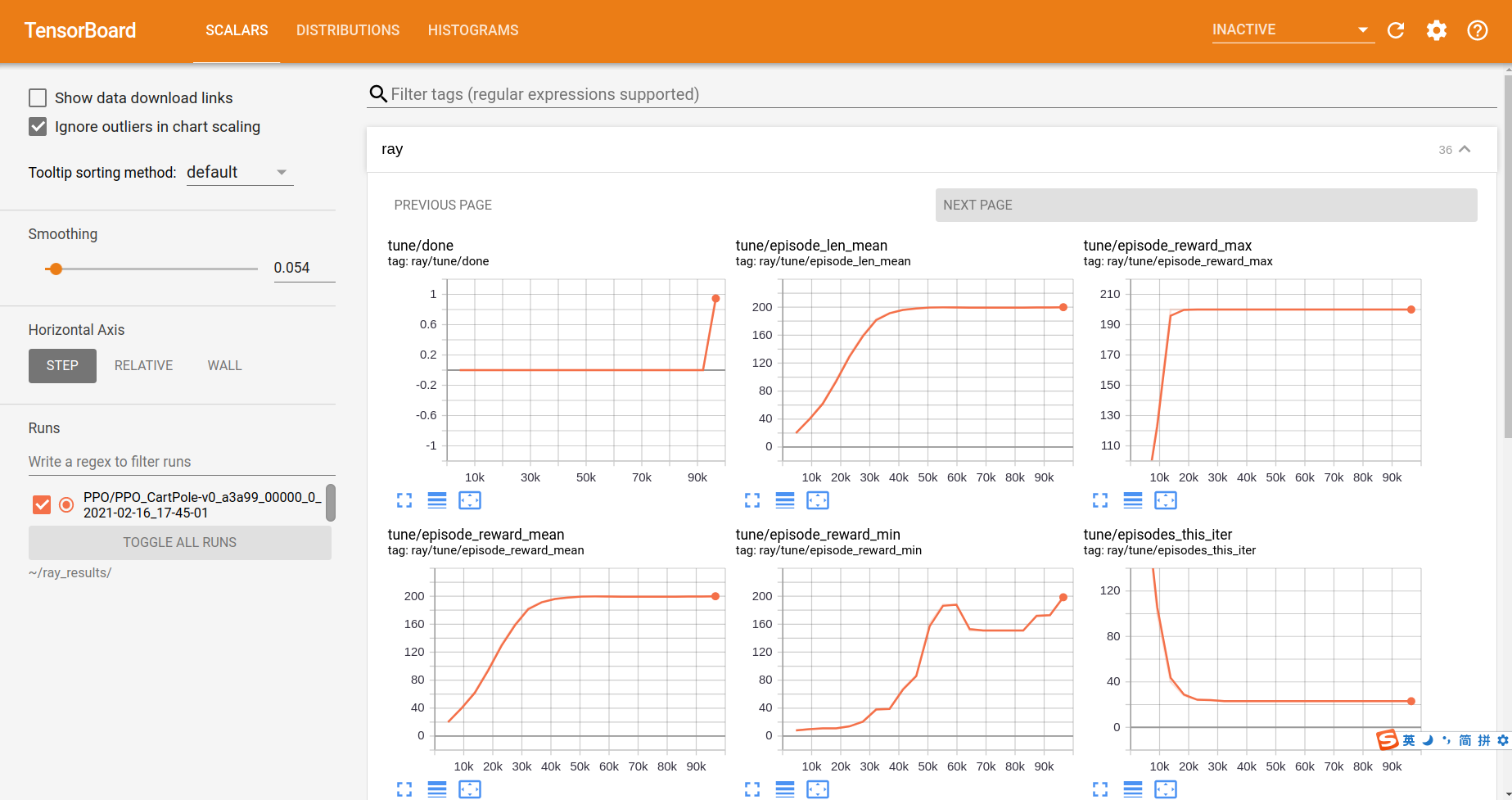The image size is (1512, 800).
Task: Focus the regex filter runs field
Action: click(182, 462)
